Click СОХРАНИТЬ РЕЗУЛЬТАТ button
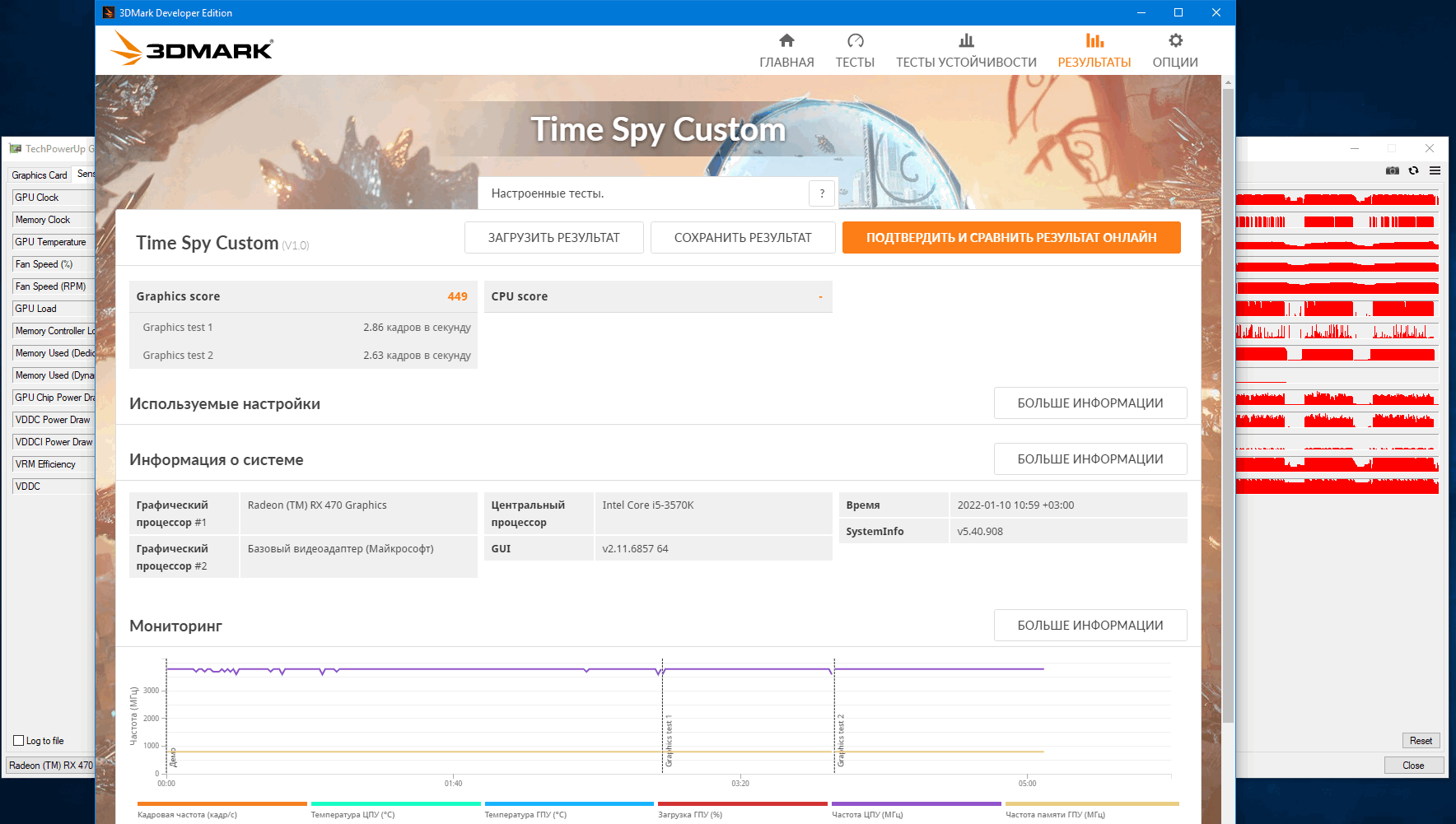Viewport: 1456px width, 824px height. click(x=743, y=238)
